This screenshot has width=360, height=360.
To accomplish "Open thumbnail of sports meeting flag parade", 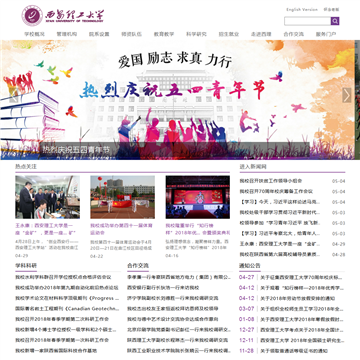I will tap(122, 197).
